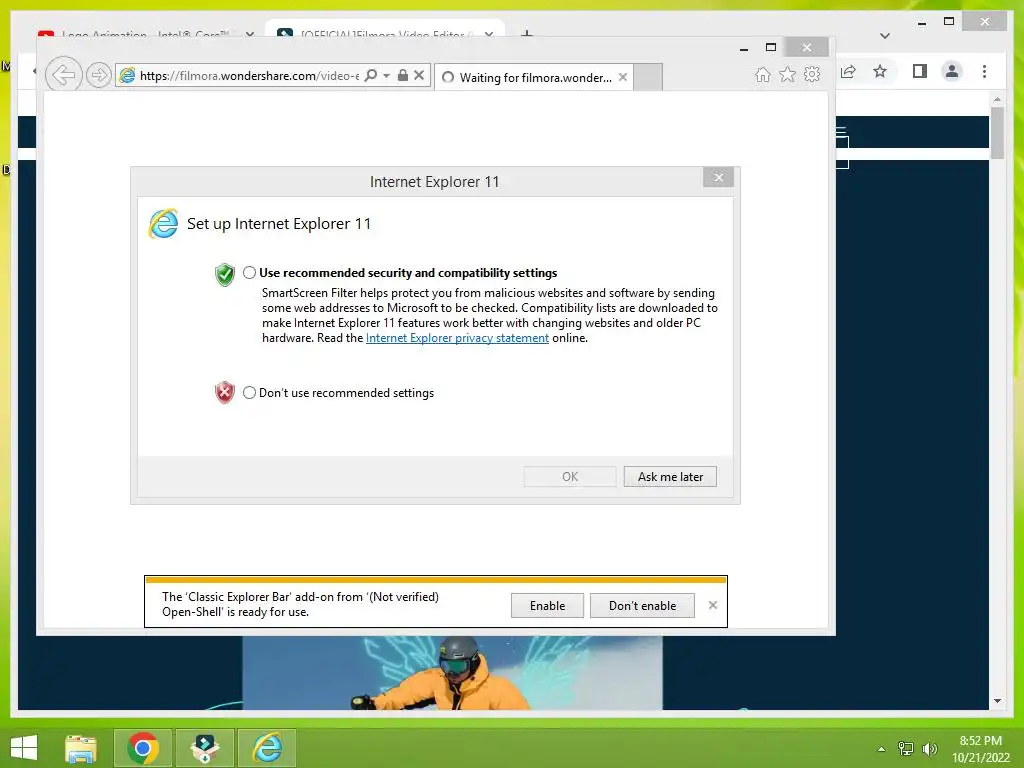Click the Internet Explorer logo in setup dialog
Screen dimensions: 1024x768
163,224
